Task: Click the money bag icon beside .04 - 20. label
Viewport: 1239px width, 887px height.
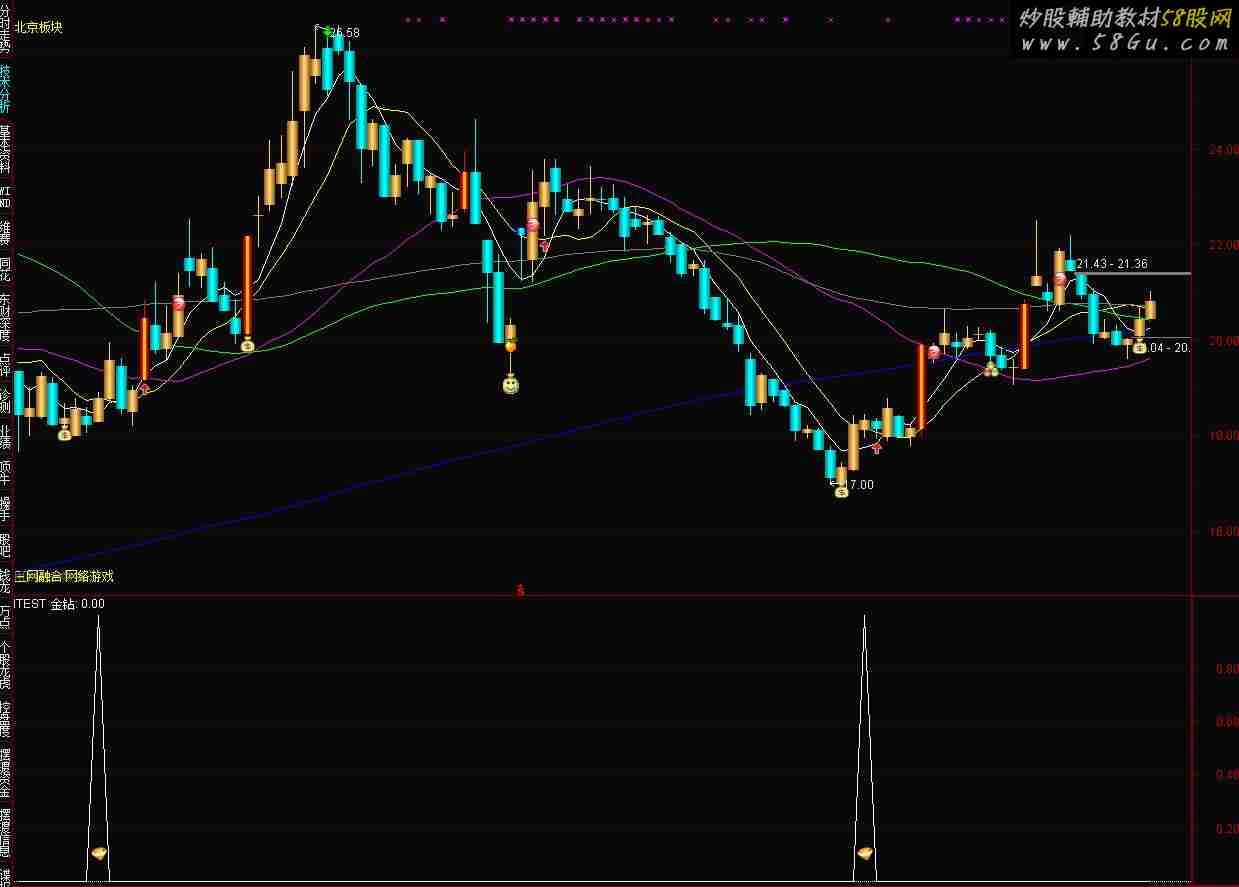Action: pyautogui.click(x=1140, y=348)
